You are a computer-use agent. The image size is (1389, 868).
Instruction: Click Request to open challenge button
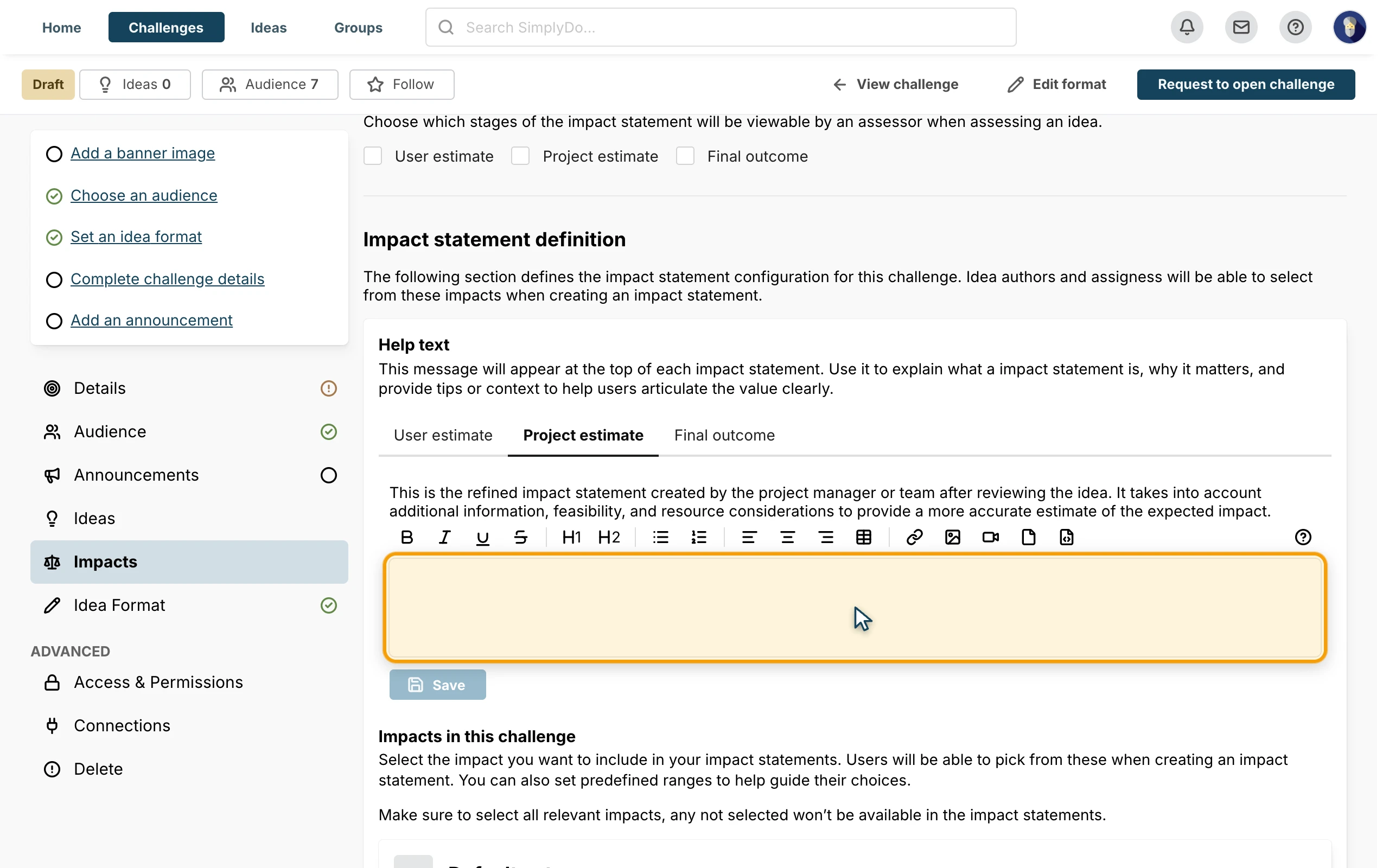(x=1246, y=85)
